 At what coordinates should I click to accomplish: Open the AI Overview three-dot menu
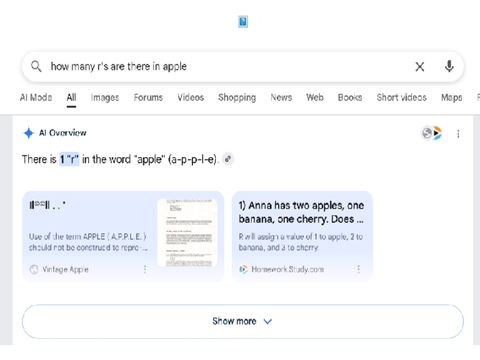click(458, 134)
